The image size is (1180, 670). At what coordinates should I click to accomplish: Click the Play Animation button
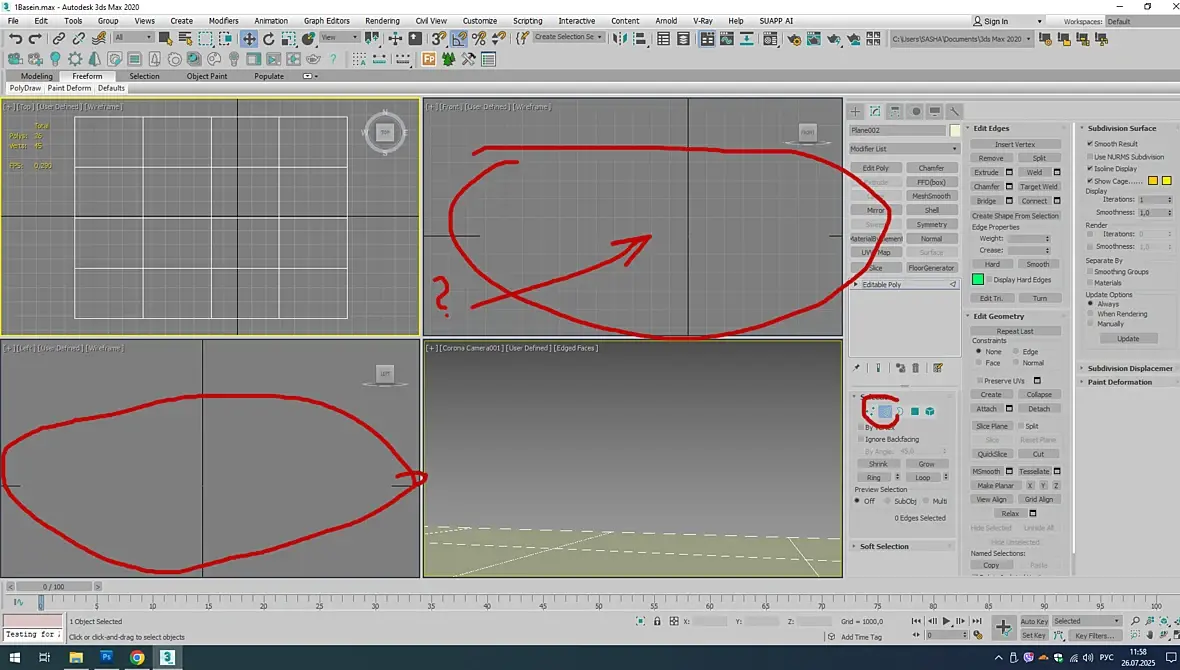point(947,621)
